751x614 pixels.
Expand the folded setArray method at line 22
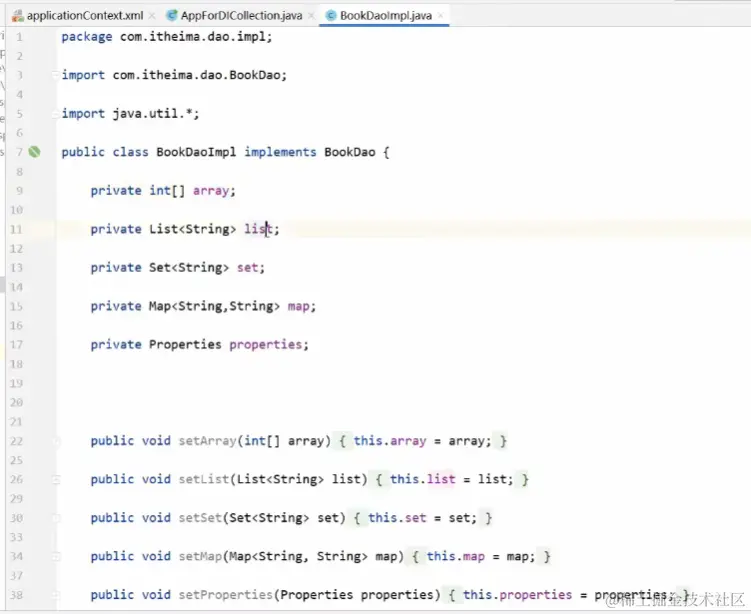(56, 441)
